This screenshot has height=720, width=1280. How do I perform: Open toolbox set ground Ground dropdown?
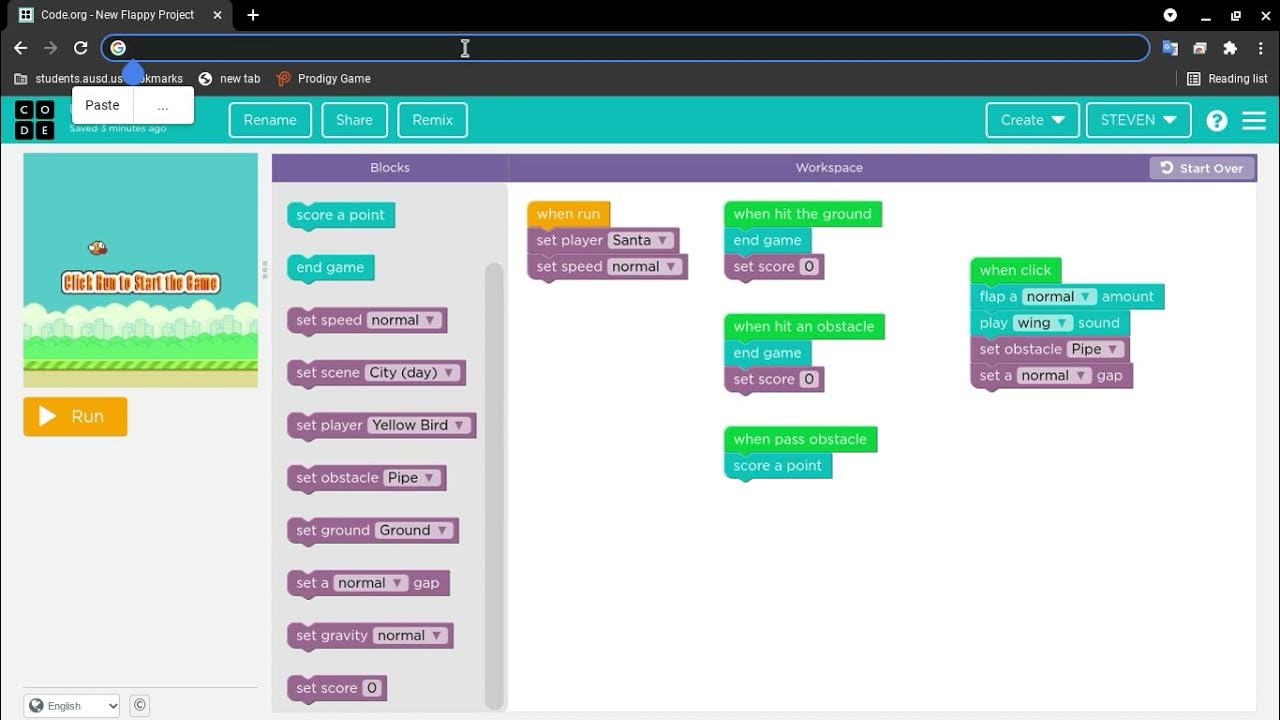tap(414, 530)
